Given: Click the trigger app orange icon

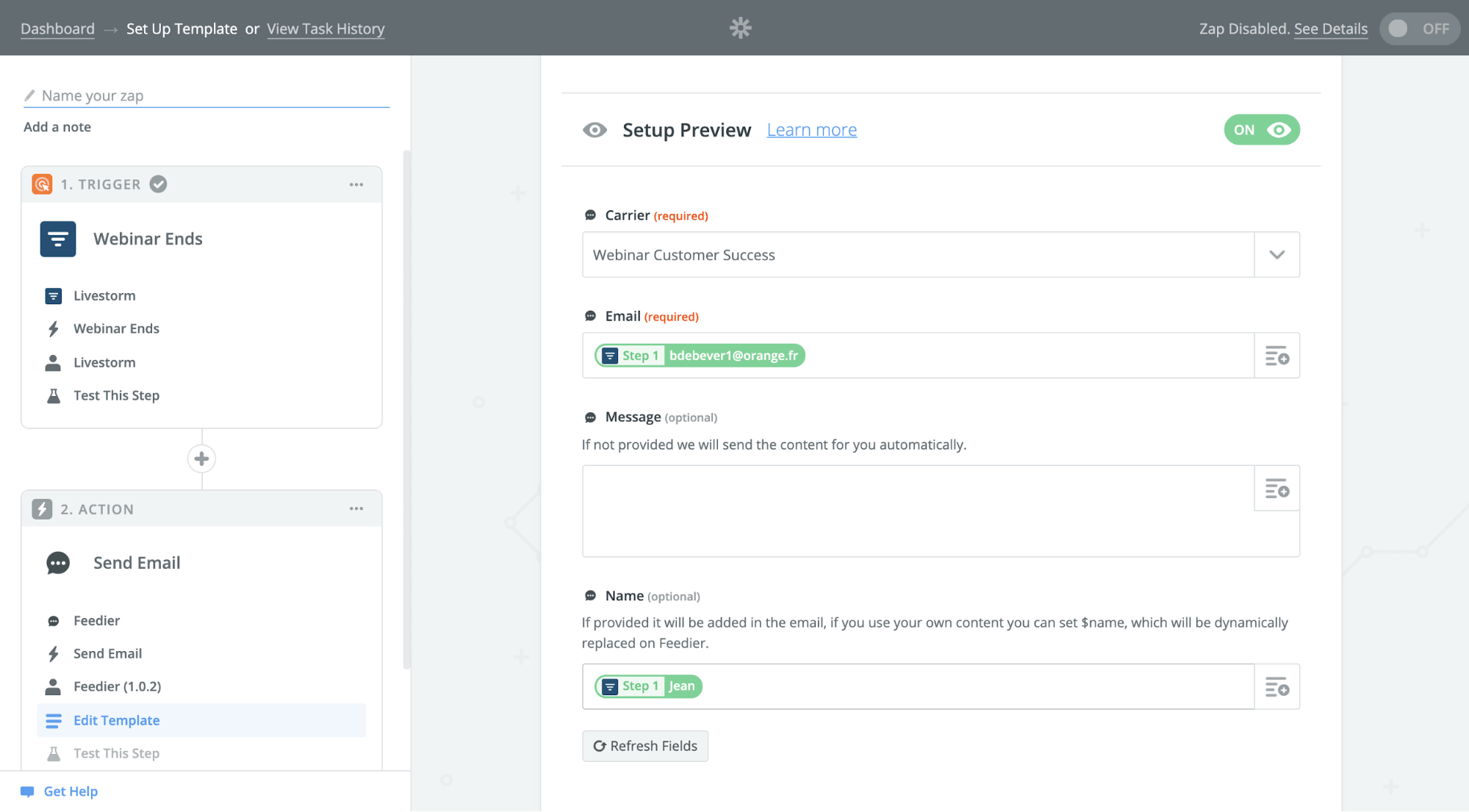Looking at the screenshot, I should pos(42,184).
